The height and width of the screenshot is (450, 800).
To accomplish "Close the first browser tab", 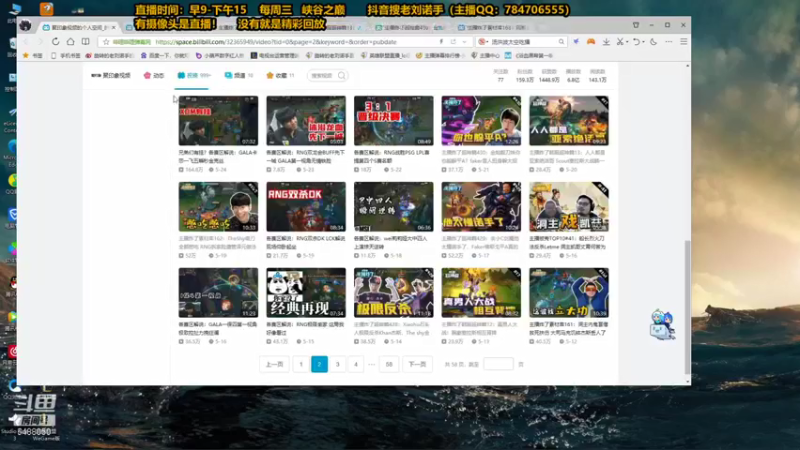I will tap(113, 28).
